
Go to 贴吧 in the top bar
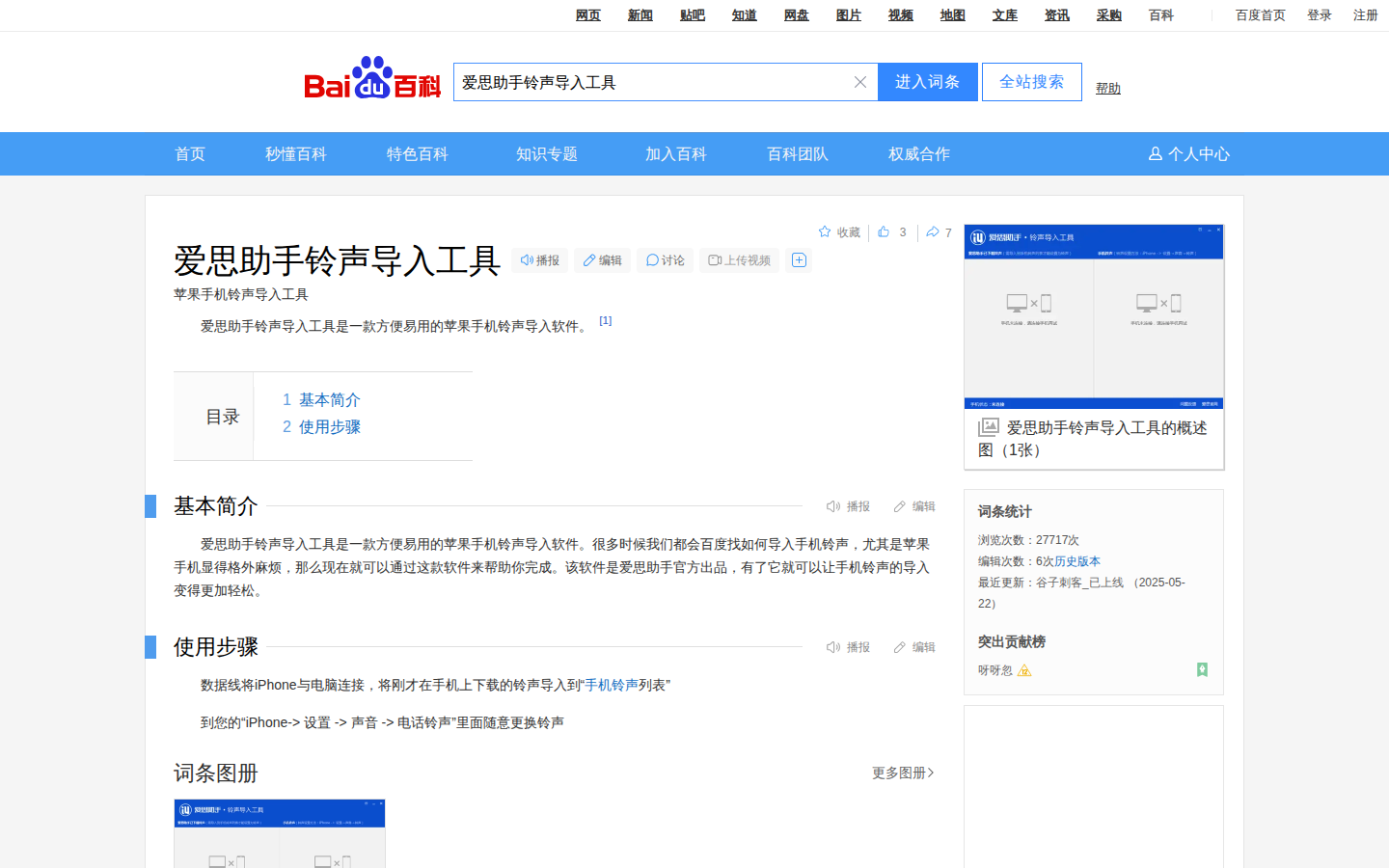click(x=693, y=15)
